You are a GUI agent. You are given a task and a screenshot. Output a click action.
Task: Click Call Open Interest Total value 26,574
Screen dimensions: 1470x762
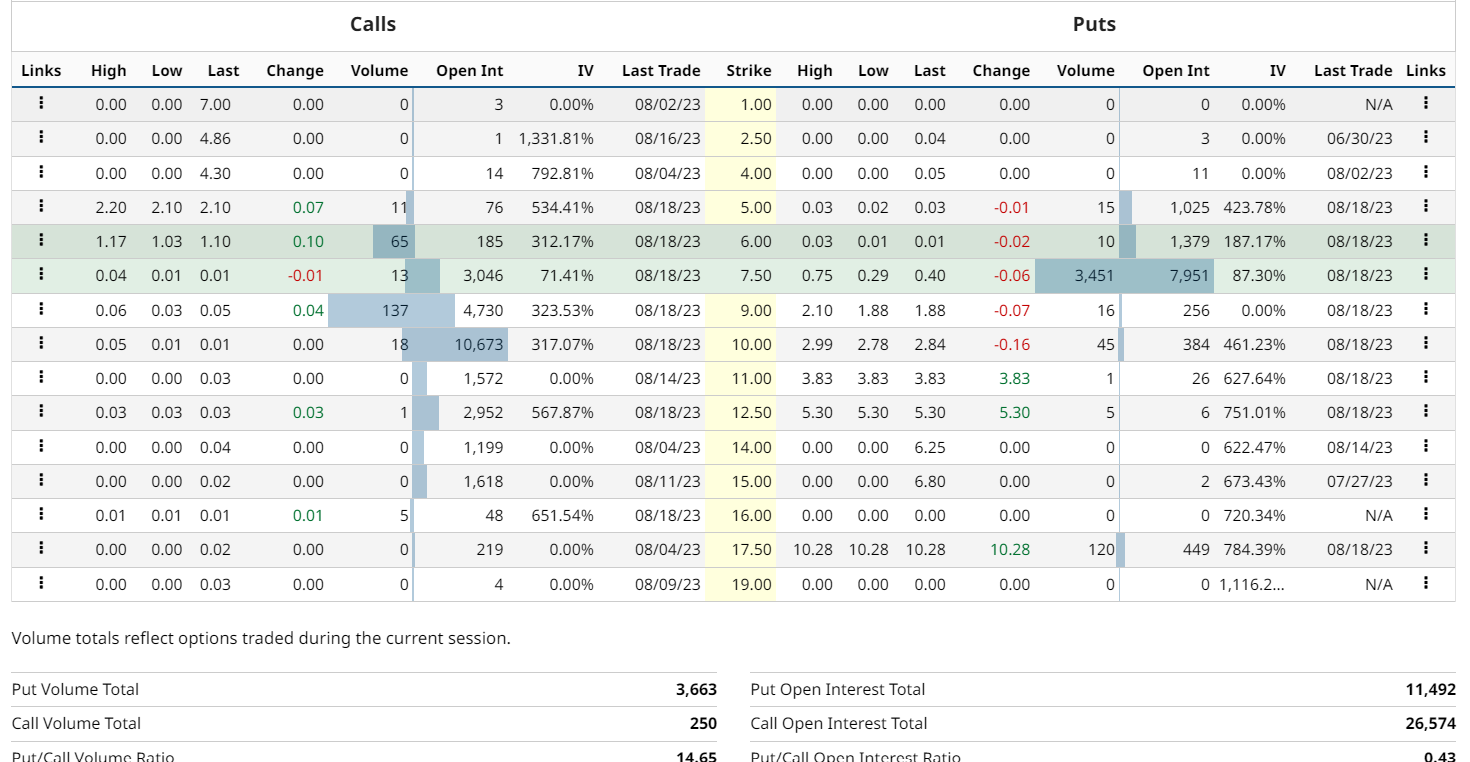1430,723
